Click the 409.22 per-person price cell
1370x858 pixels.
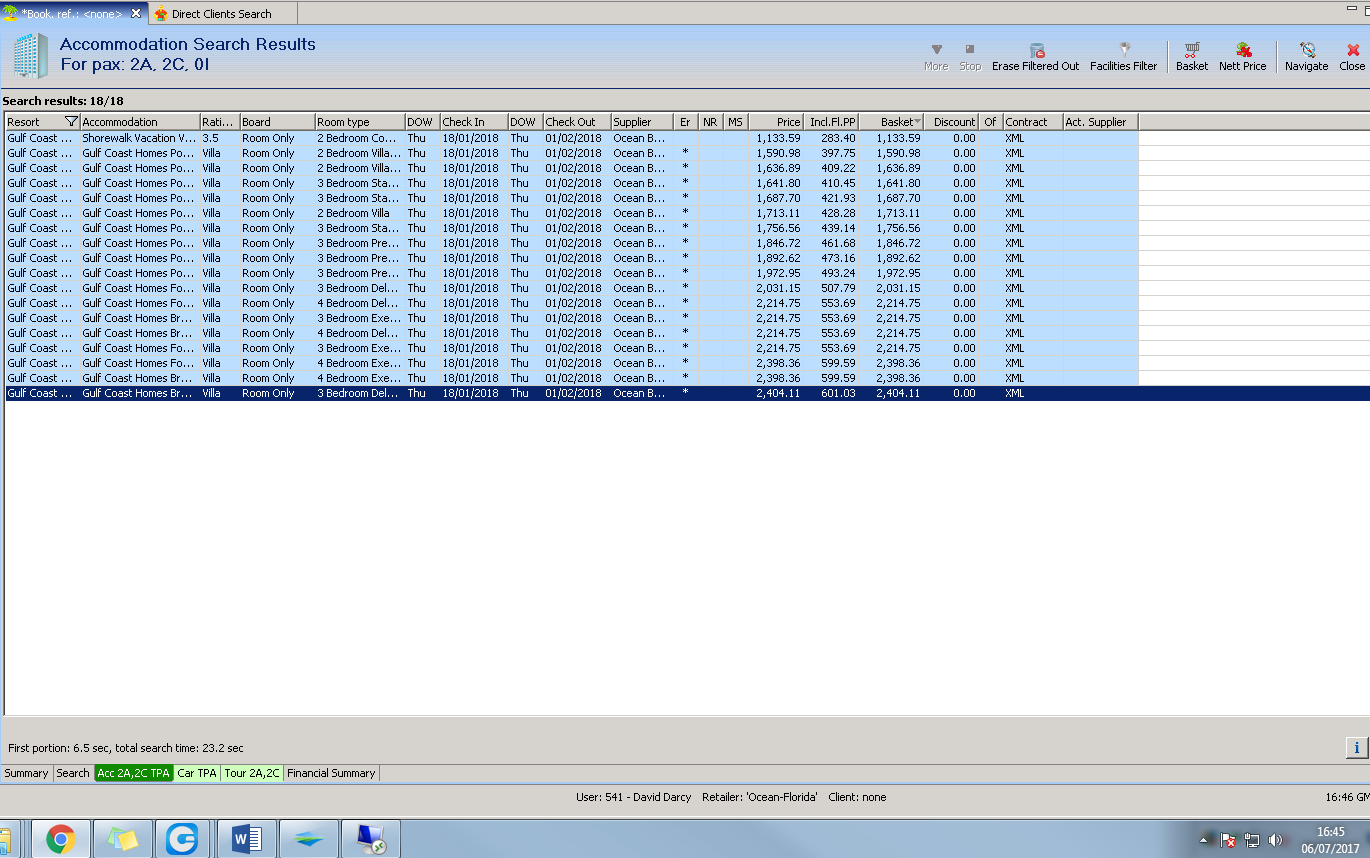[x=832, y=168]
